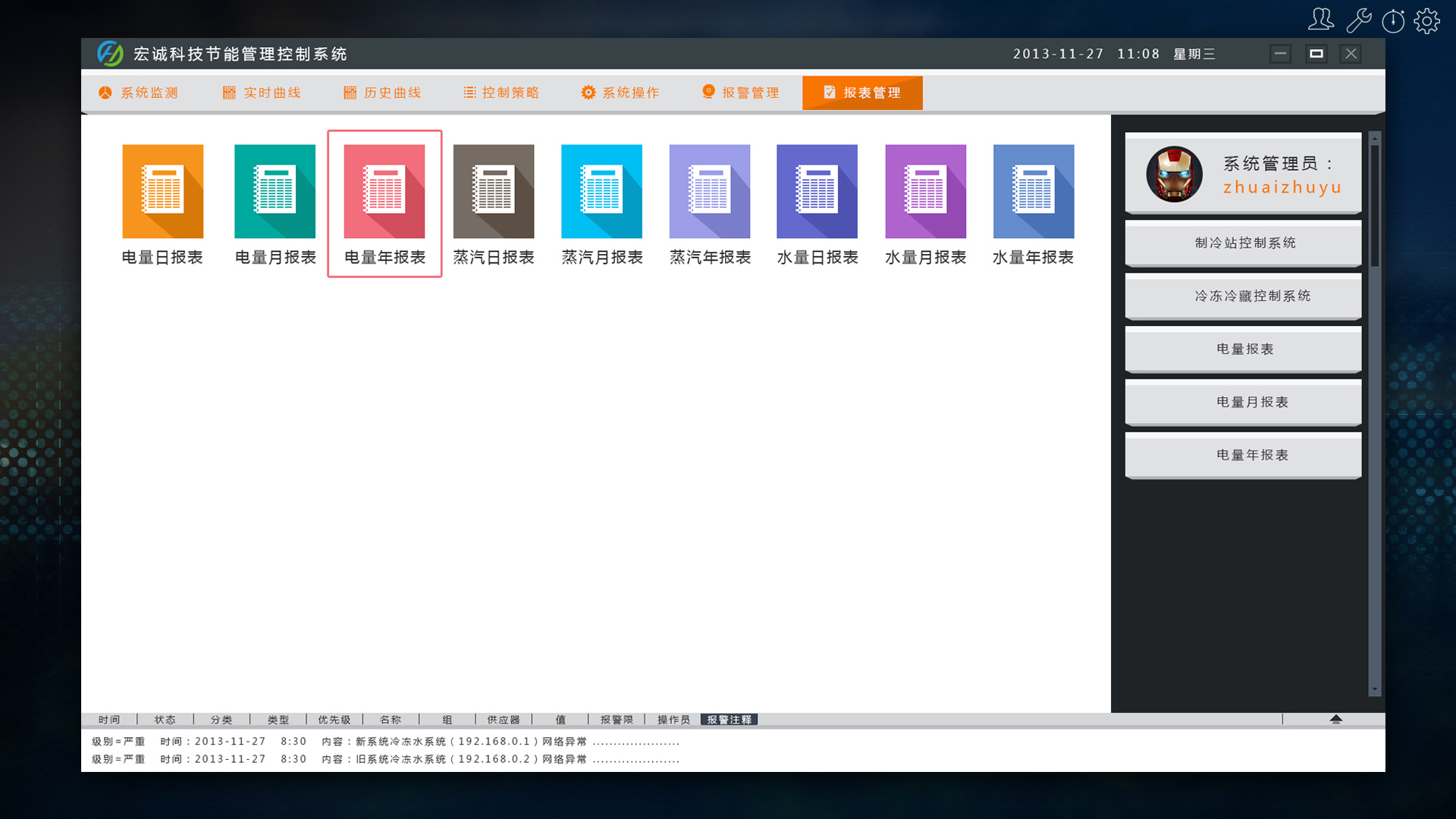1456x819 pixels.
Task: Open the 水量日报表 indigo report icon
Action: (x=817, y=191)
